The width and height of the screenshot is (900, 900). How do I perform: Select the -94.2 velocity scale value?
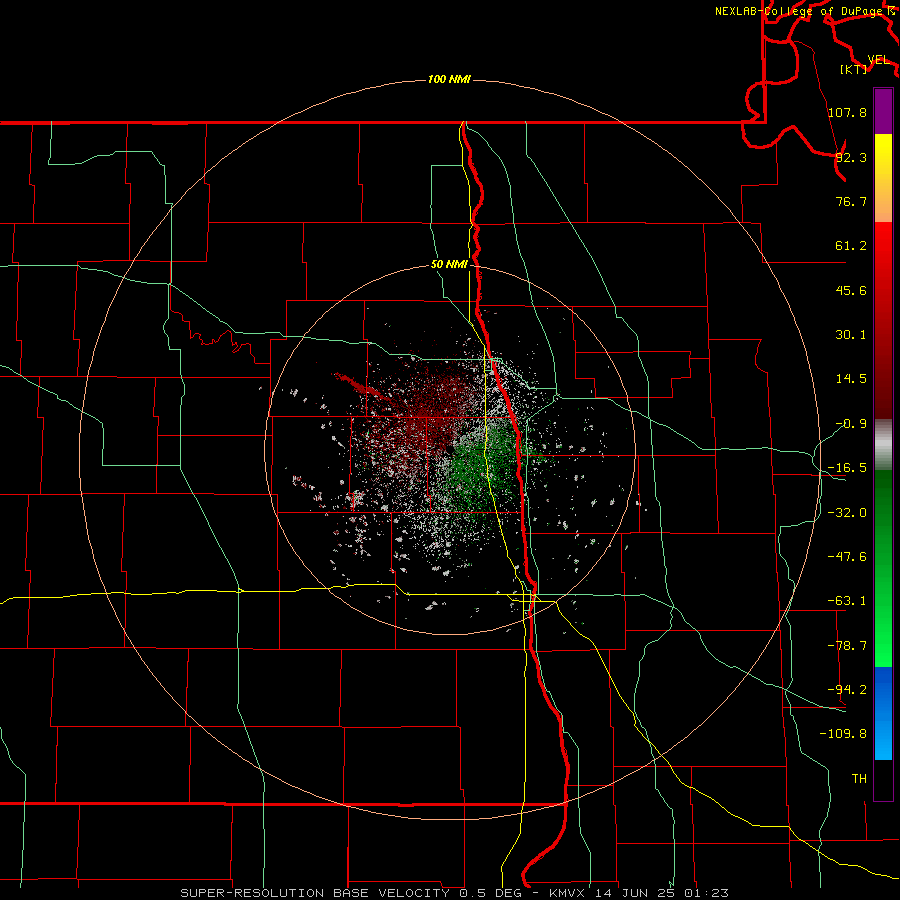pyautogui.click(x=847, y=689)
